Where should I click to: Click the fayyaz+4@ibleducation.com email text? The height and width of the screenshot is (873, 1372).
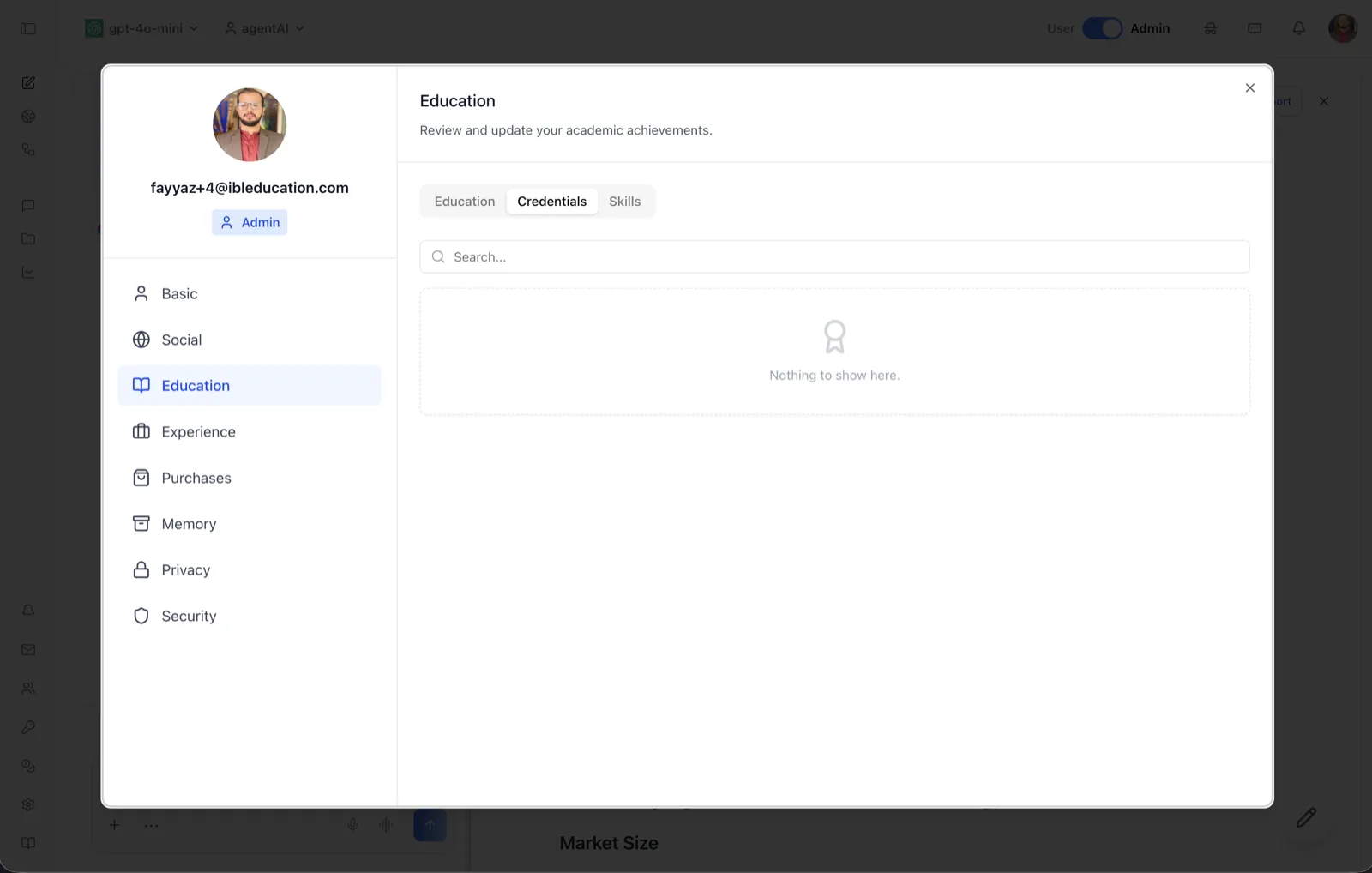point(250,188)
